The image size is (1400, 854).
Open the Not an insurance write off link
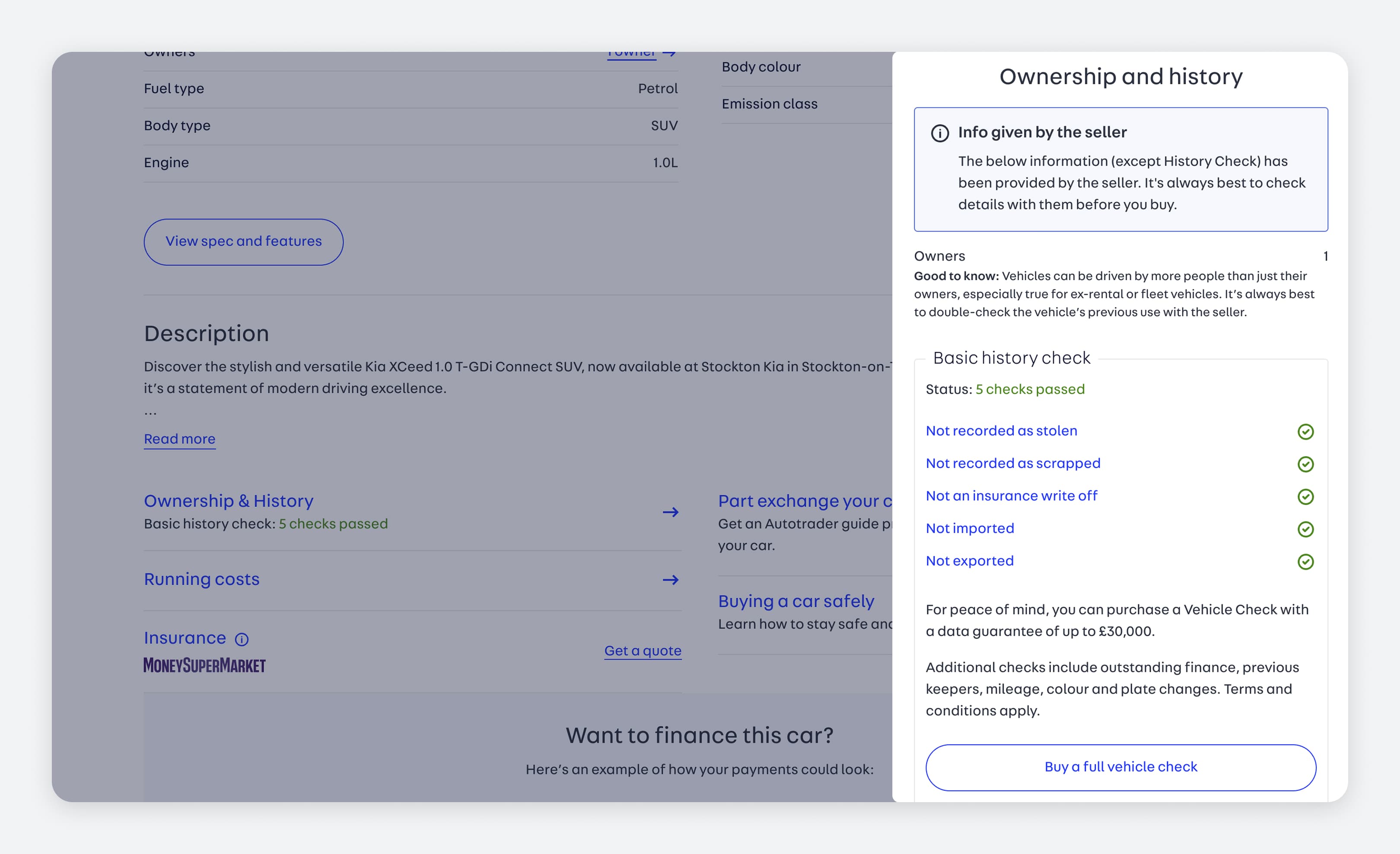(1012, 495)
